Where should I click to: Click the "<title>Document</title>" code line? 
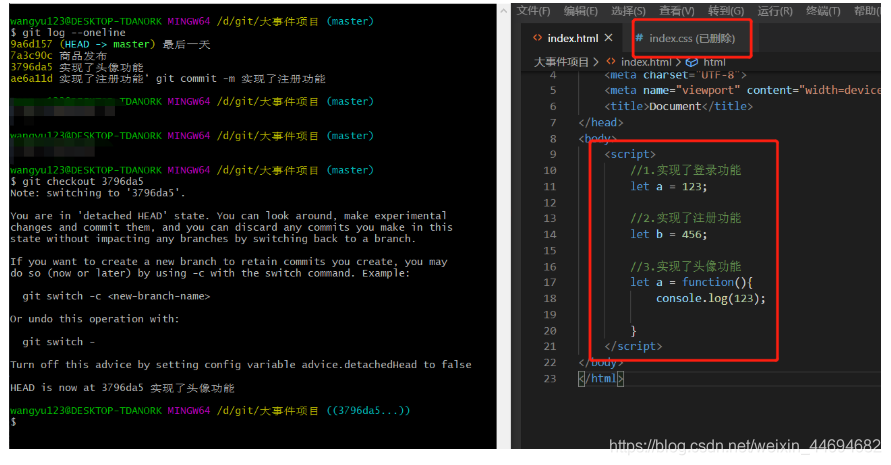pyautogui.click(x=678, y=106)
